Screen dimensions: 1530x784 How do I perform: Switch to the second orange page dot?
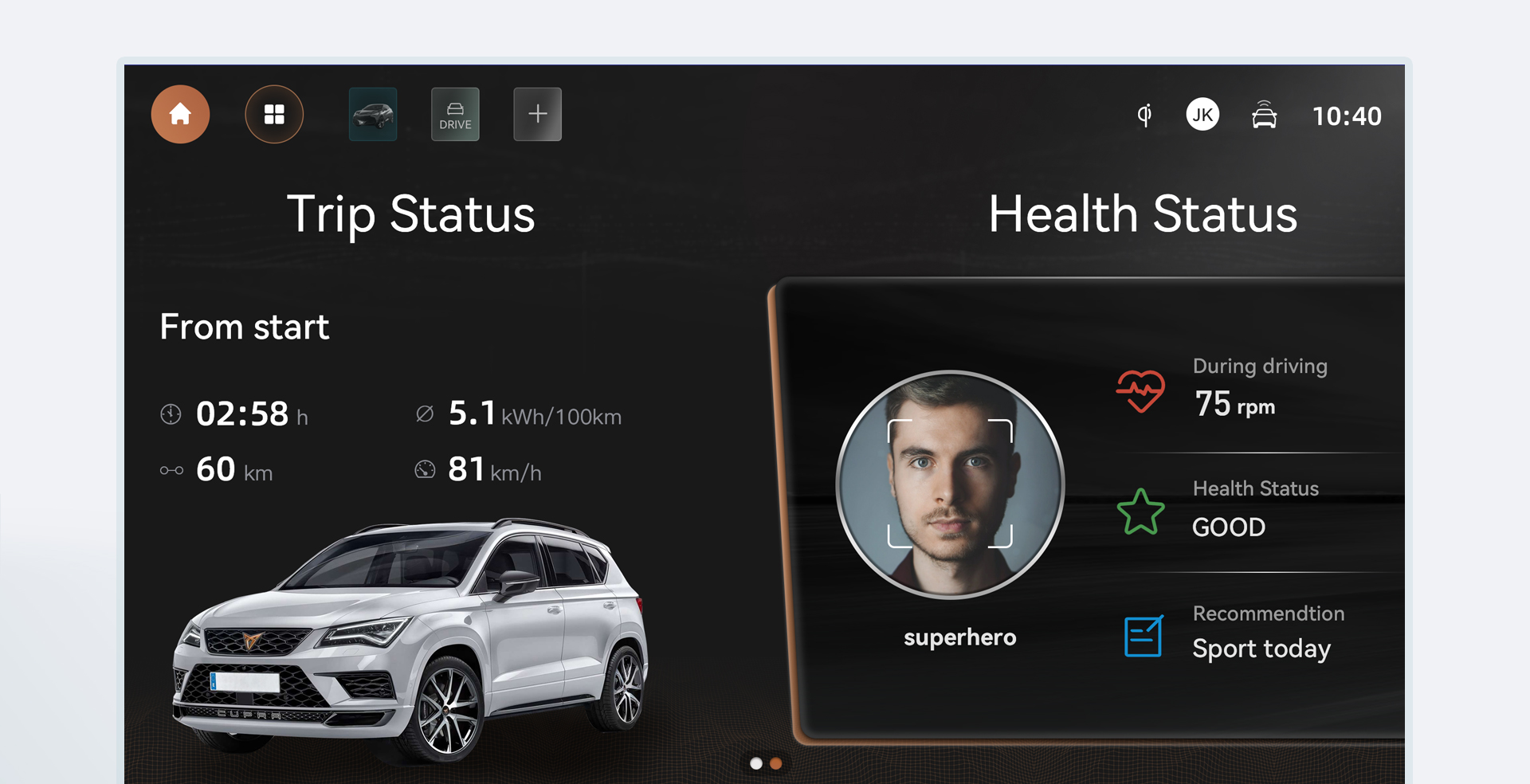(775, 763)
